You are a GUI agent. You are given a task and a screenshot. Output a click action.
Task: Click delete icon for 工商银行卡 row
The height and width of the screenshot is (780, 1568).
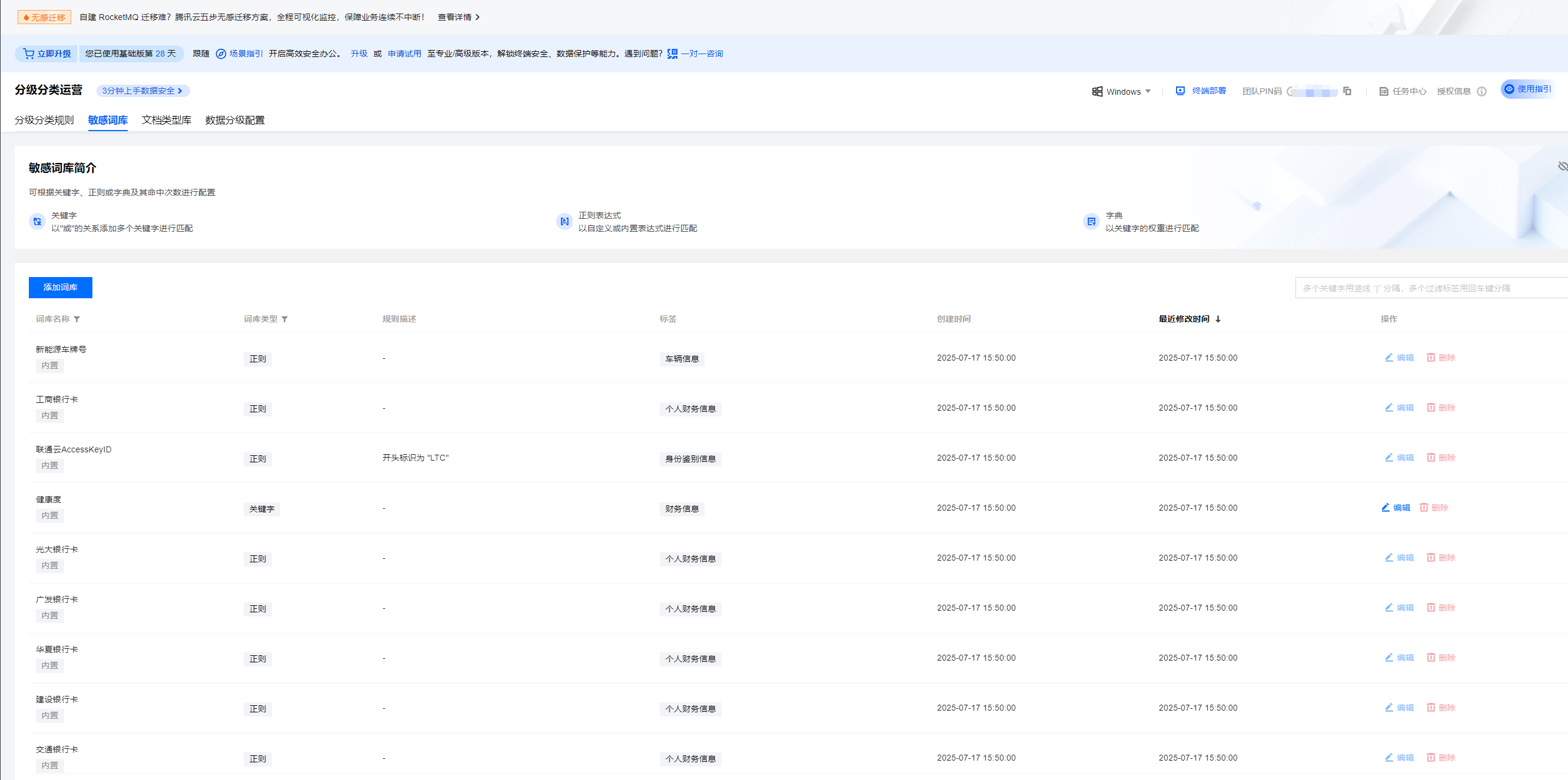click(x=1430, y=408)
